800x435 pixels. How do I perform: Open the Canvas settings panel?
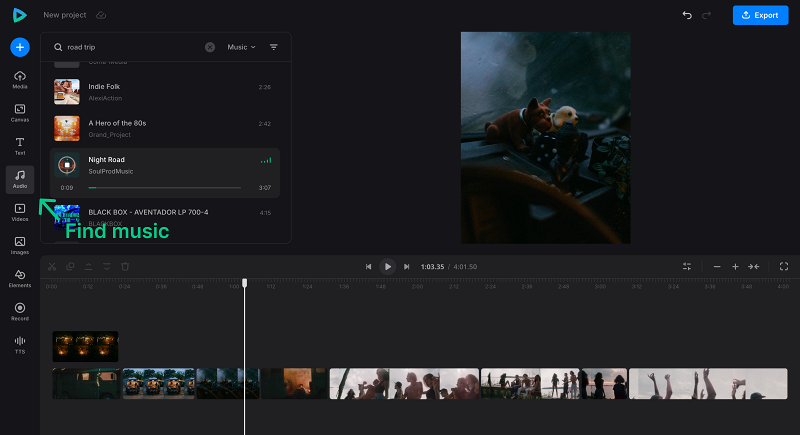[20, 113]
